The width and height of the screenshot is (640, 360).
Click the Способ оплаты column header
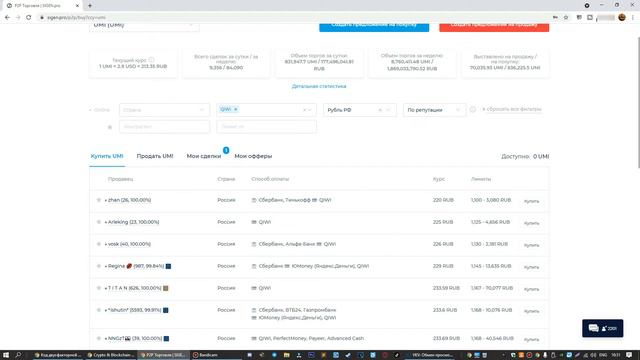[x=270, y=179]
